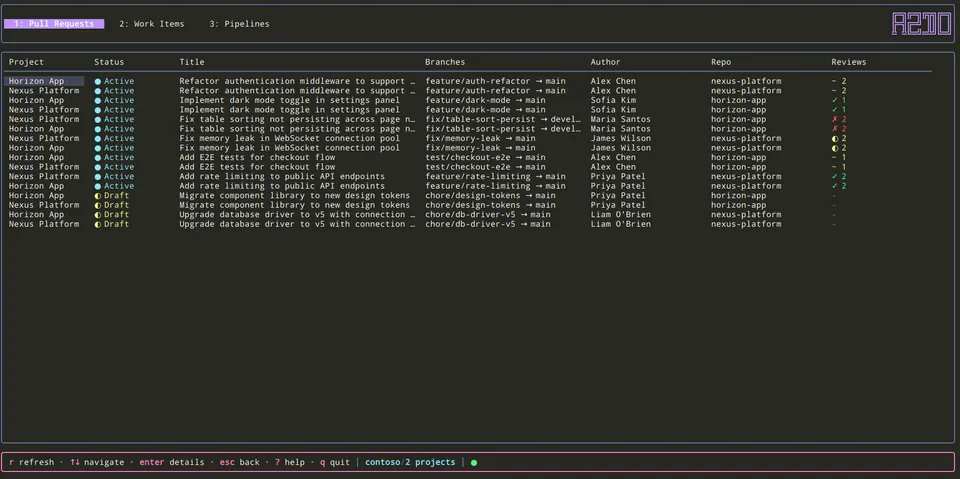The image size is (960, 479).
Task: Click the Active status dot on the Horizon App auth refactor row
Action: [x=98, y=81]
